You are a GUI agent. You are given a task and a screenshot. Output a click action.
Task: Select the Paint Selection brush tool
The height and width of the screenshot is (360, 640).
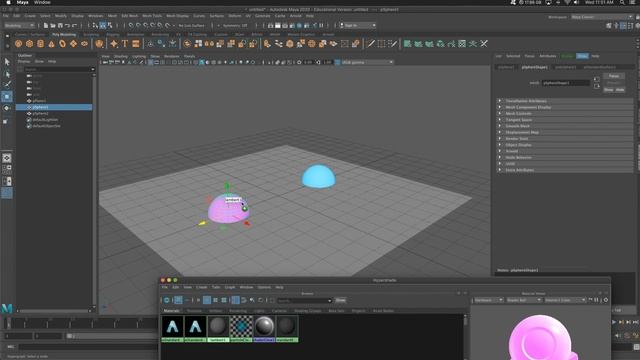click(x=7, y=85)
